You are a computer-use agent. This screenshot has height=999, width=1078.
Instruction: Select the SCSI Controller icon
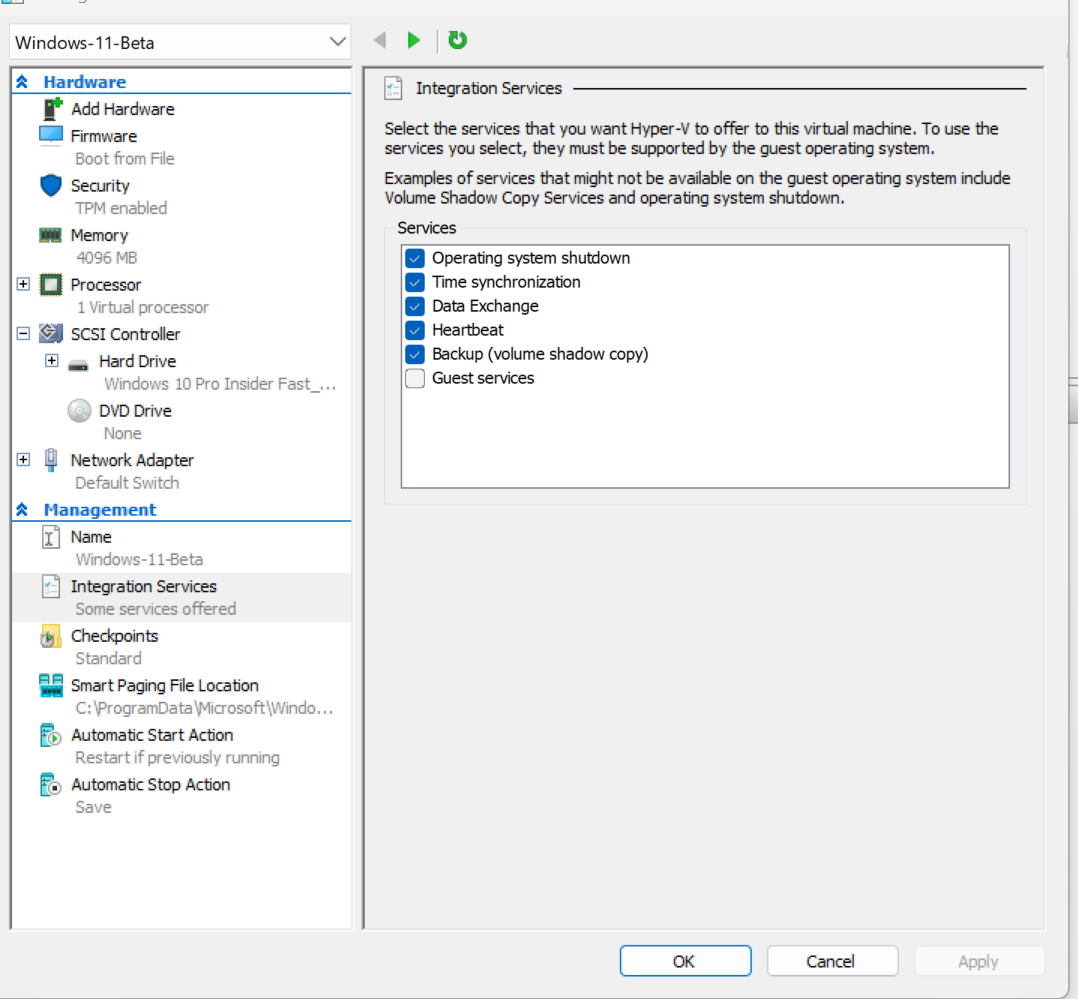(x=51, y=333)
